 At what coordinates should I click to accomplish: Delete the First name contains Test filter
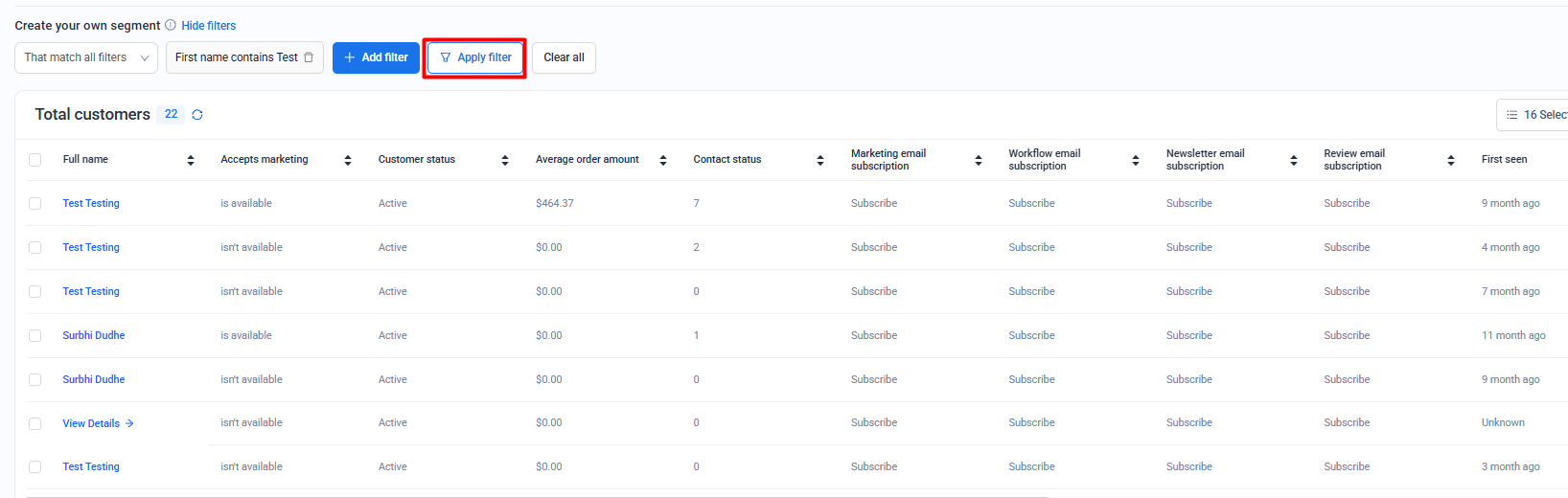[x=309, y=57]
